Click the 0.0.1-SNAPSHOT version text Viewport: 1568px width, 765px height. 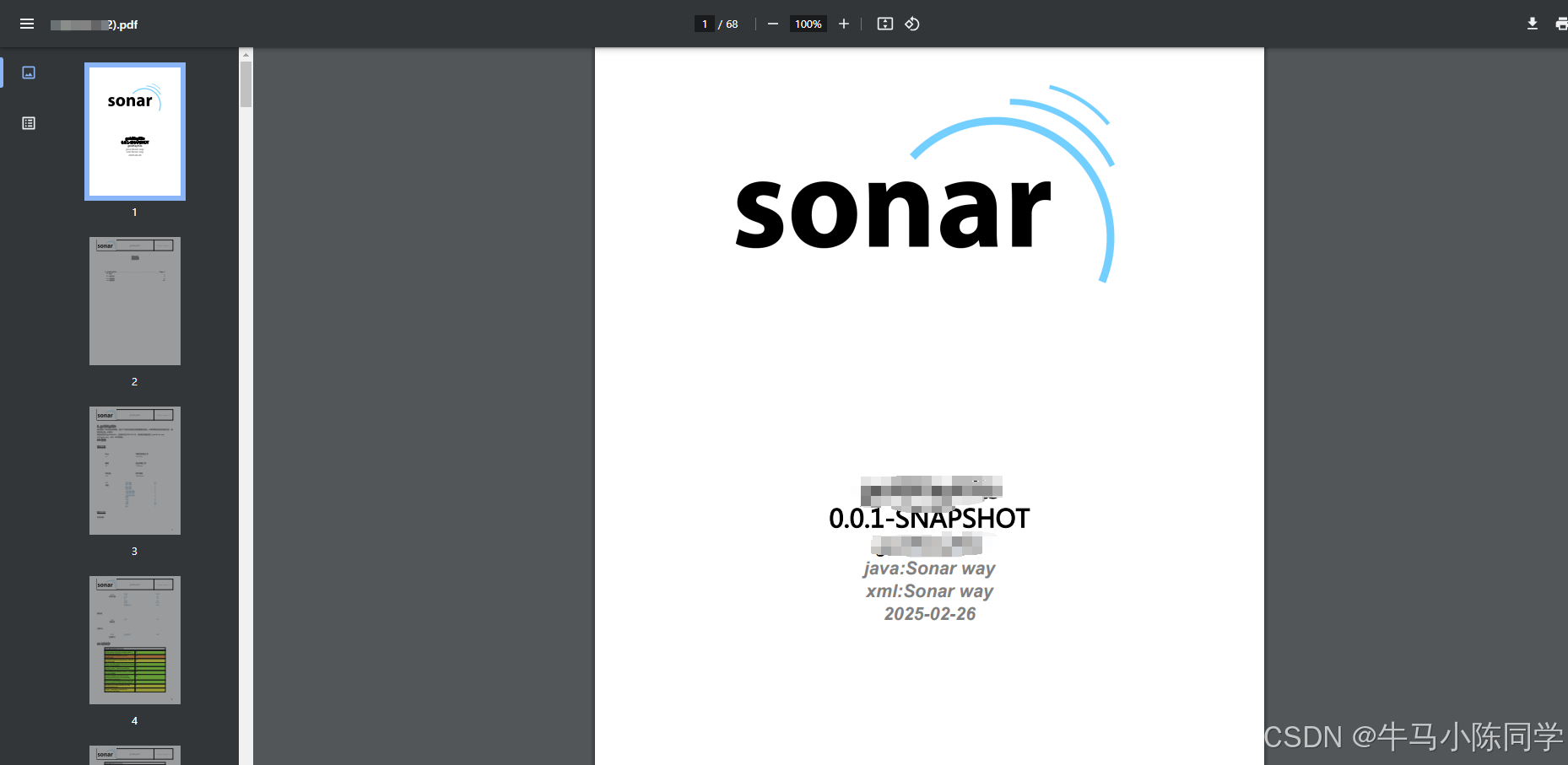[x=929, y=518]
